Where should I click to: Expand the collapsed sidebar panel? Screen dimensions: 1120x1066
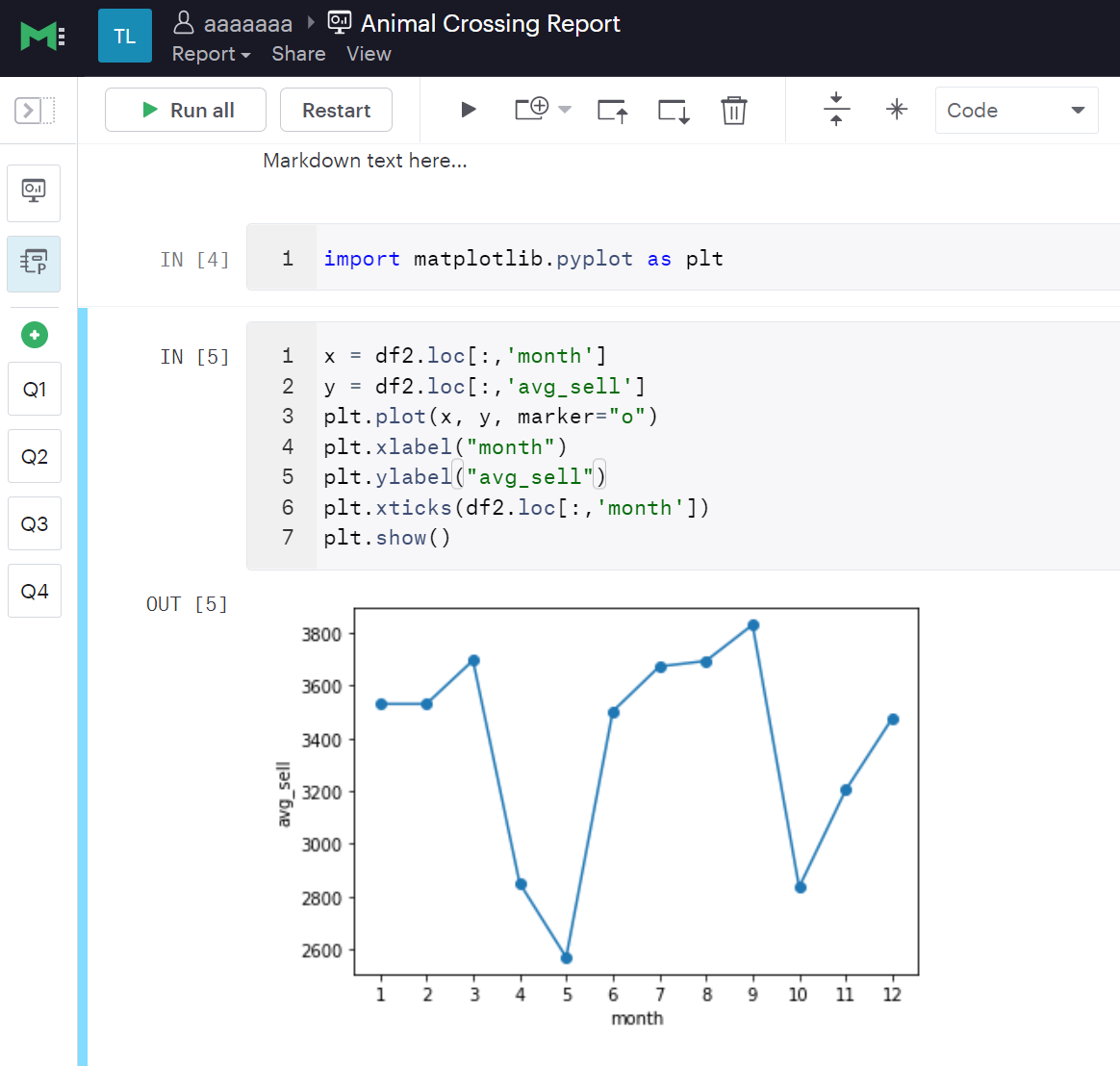35,111
